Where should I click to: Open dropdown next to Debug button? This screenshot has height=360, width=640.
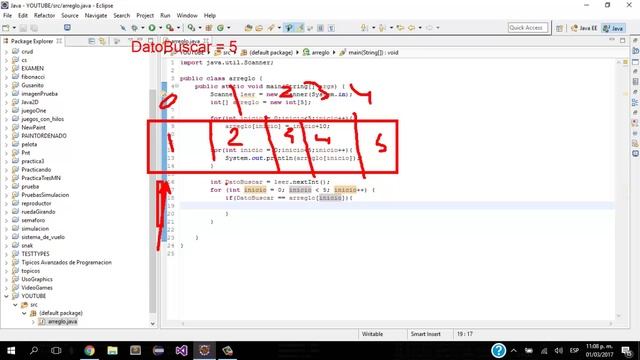coord(142,28)
